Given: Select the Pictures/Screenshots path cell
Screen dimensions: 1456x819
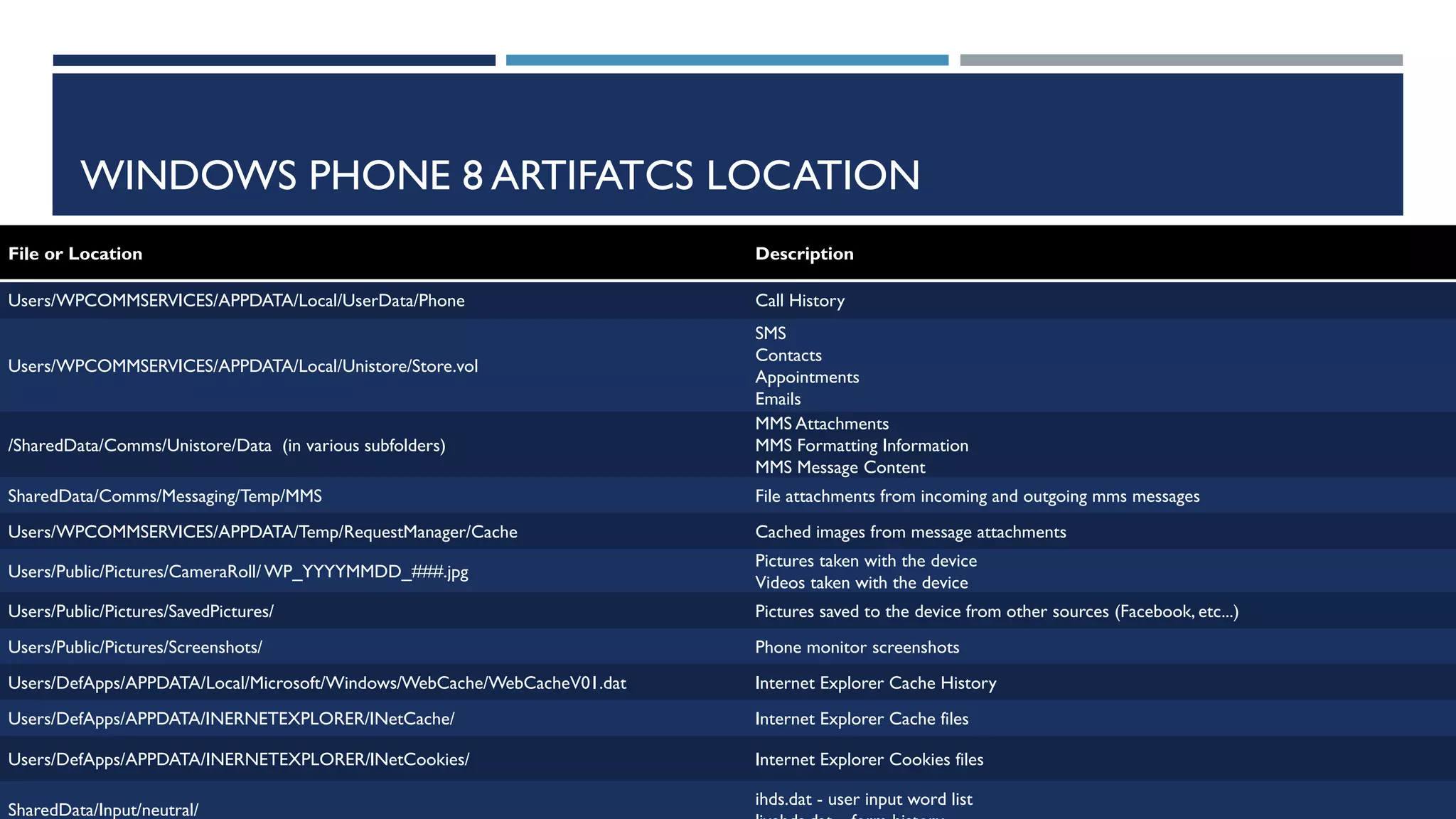Looking at the screenshot, I should click(135, 647).
